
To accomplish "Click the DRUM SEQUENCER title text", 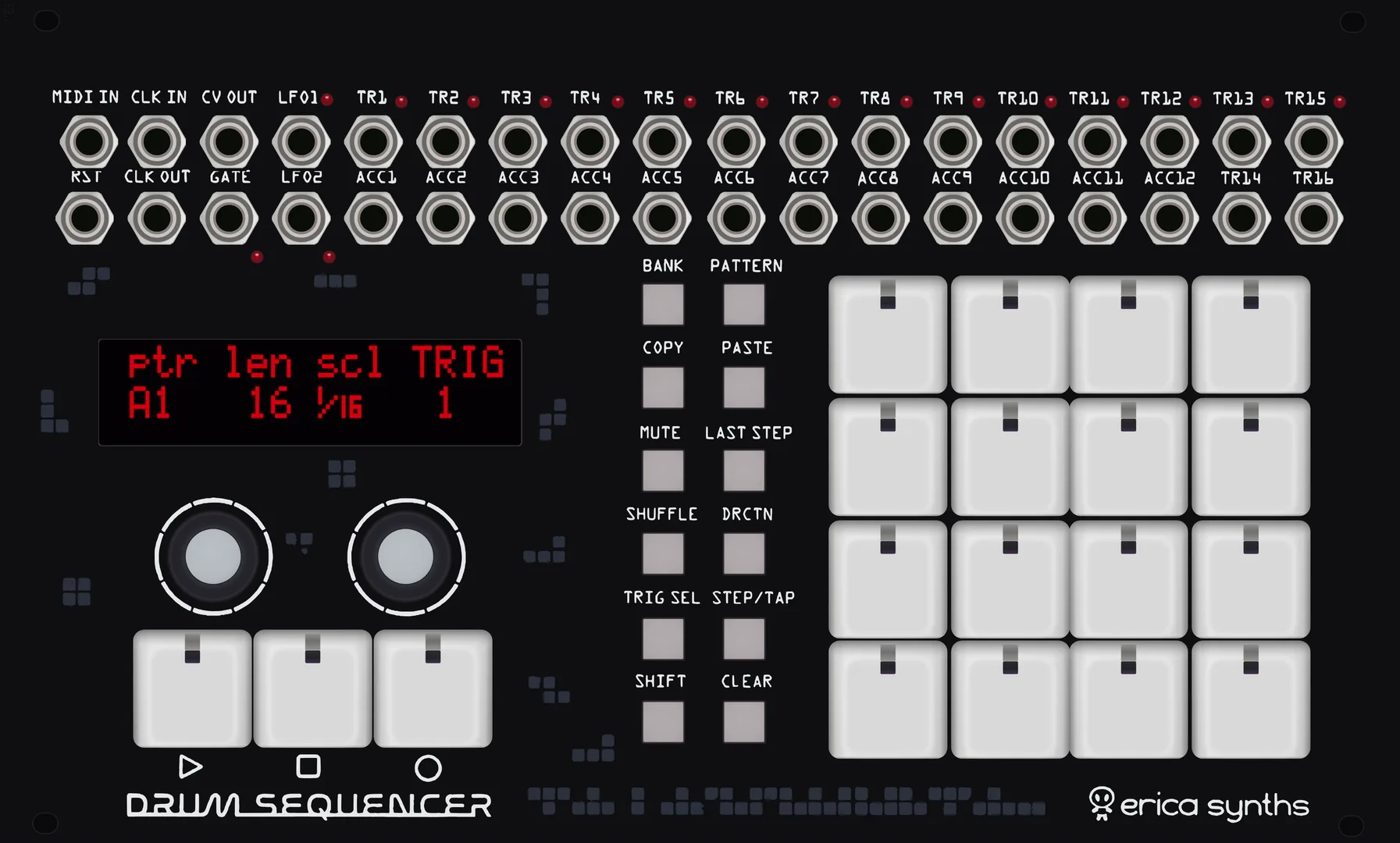I will (309, 806).
